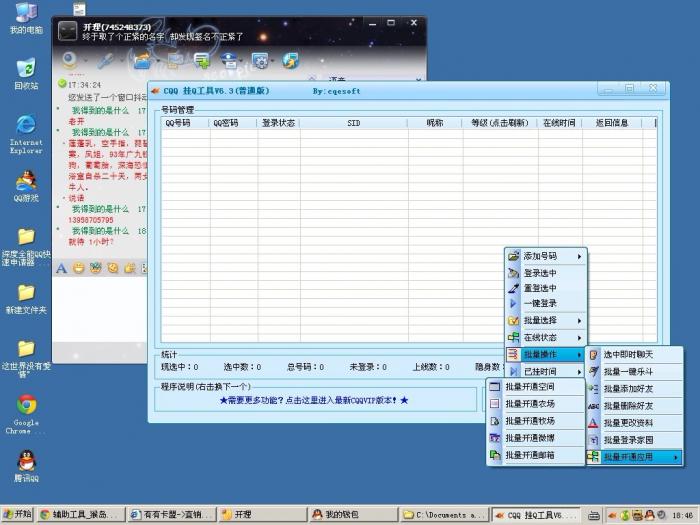The height and width of the screenshot is (525, 700).
Task: Select the QQ快速申请器 folder on desktop
Action: tap(26, 247)
